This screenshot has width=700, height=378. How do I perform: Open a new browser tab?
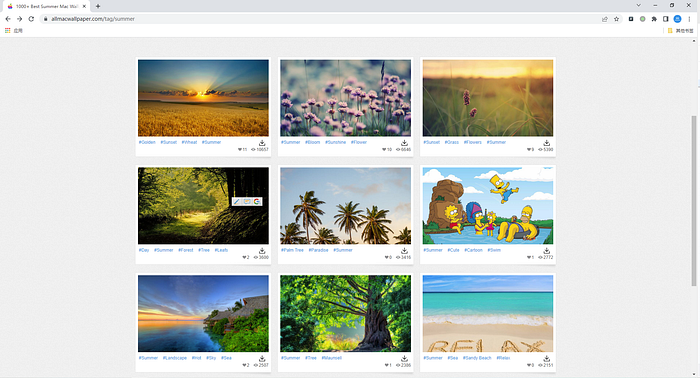click(x=98, y=6)
